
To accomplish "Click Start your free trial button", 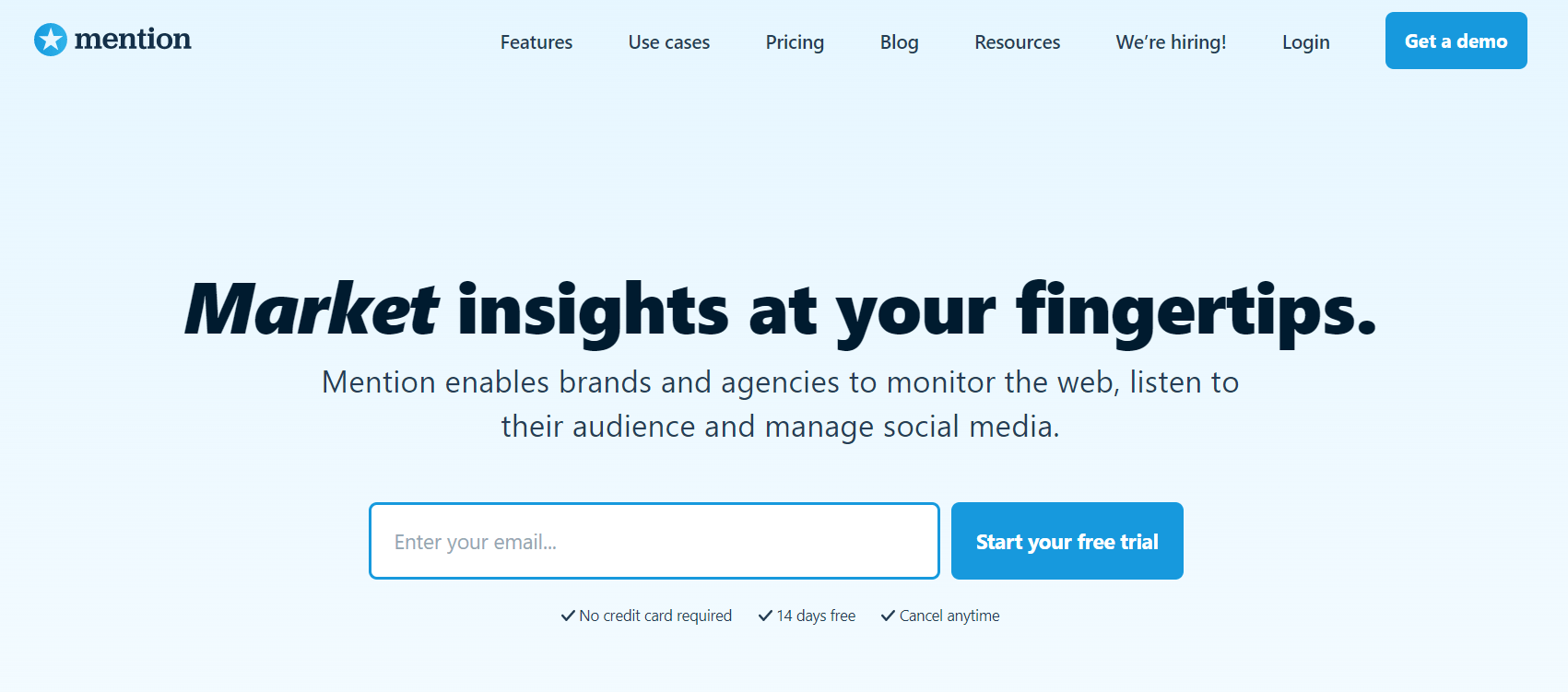I will click(x=1067, y=541).
